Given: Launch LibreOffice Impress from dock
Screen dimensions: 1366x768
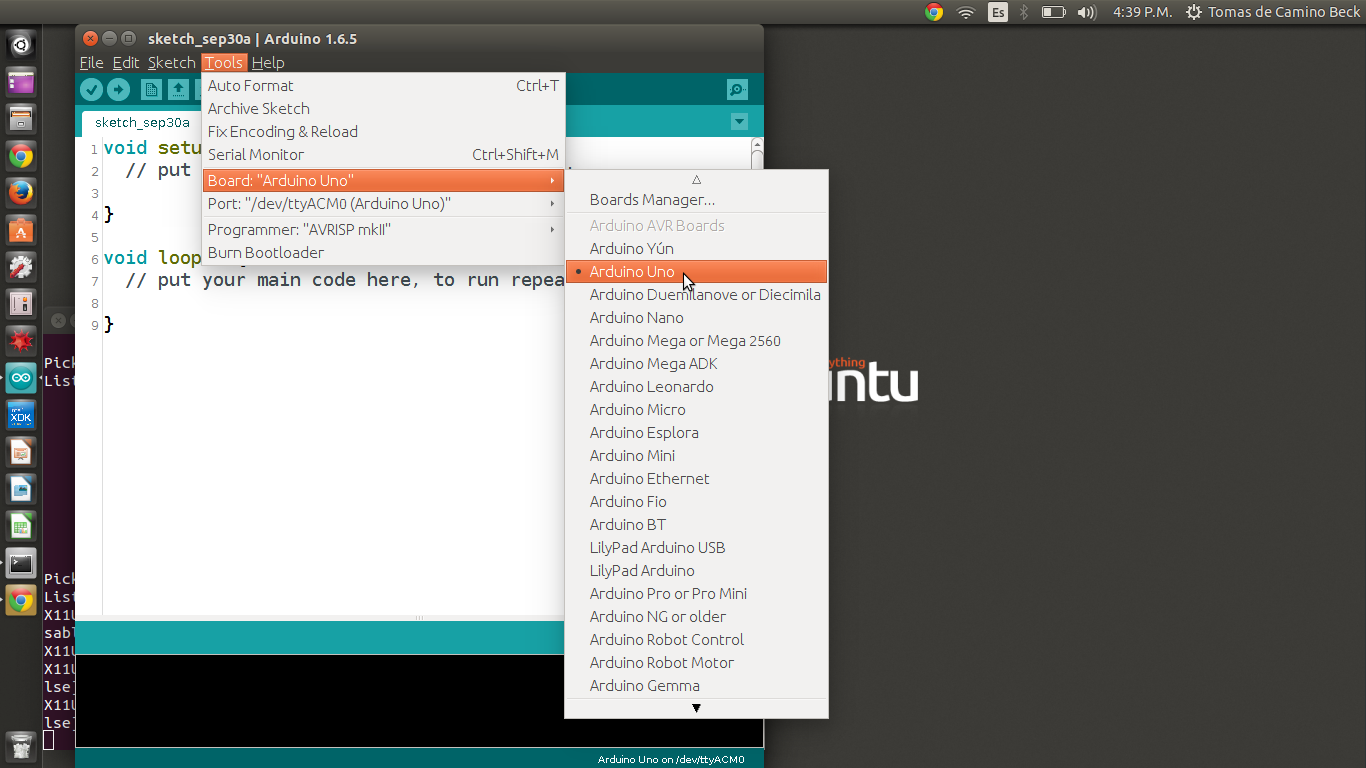Looking at the screenshot, I should coord(21,452).
